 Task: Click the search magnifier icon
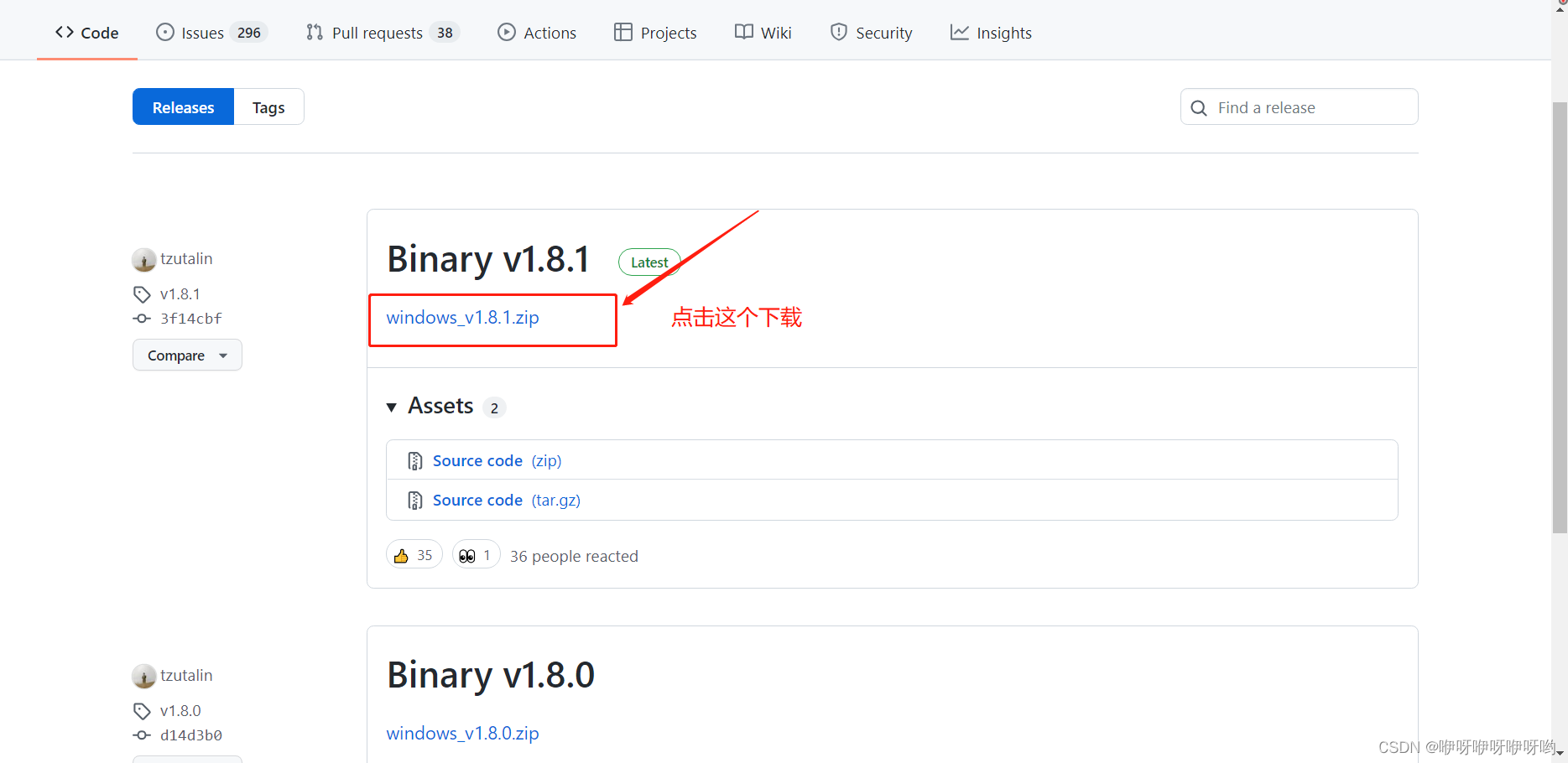1199,108
